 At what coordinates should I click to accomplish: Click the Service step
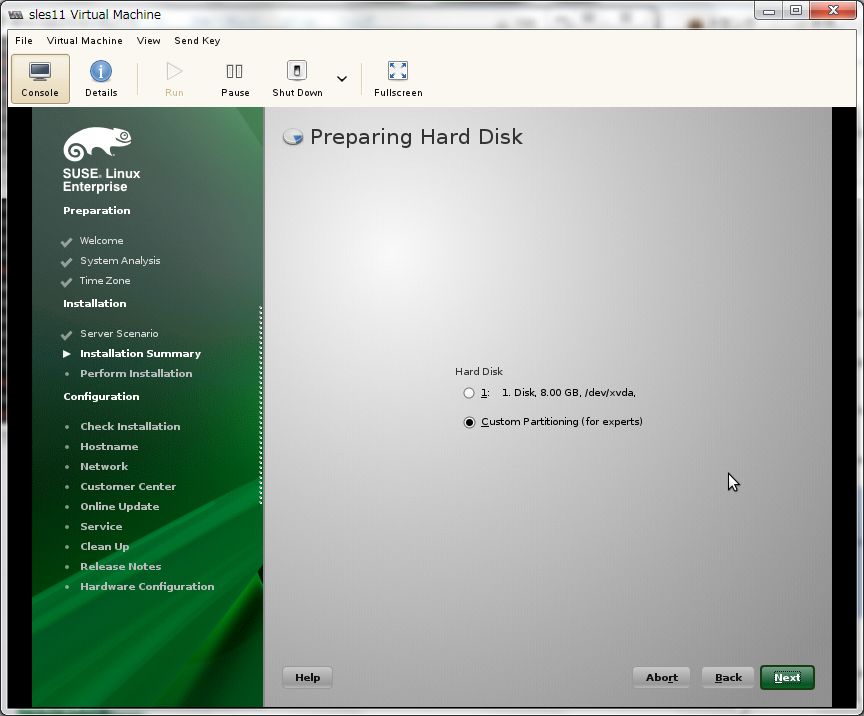pos(101,526)
